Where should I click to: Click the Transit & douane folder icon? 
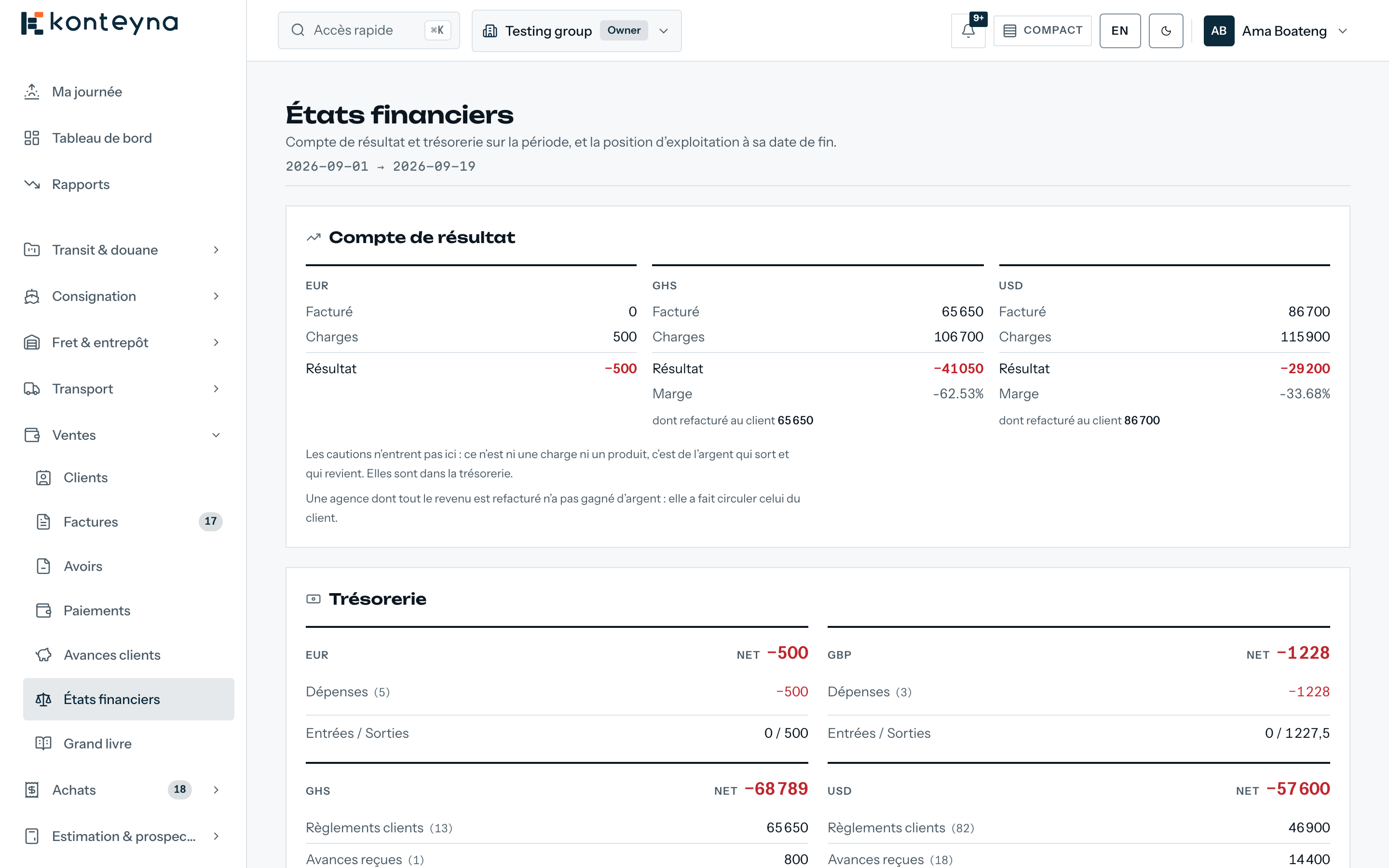[x=32, y=250]
